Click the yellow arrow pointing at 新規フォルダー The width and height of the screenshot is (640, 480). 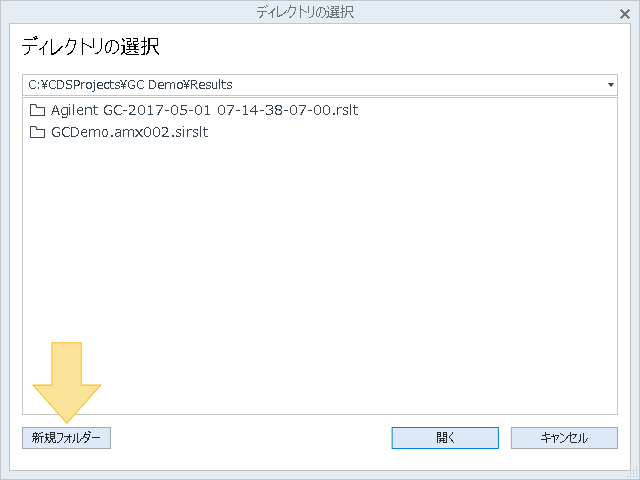point(67,382)
